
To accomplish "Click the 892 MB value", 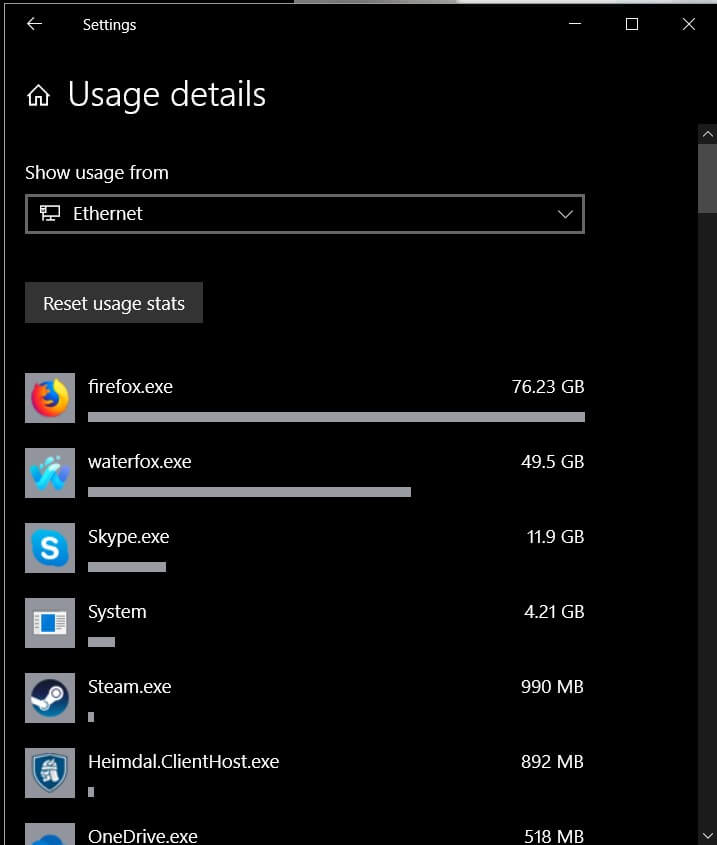I will 552,761.
